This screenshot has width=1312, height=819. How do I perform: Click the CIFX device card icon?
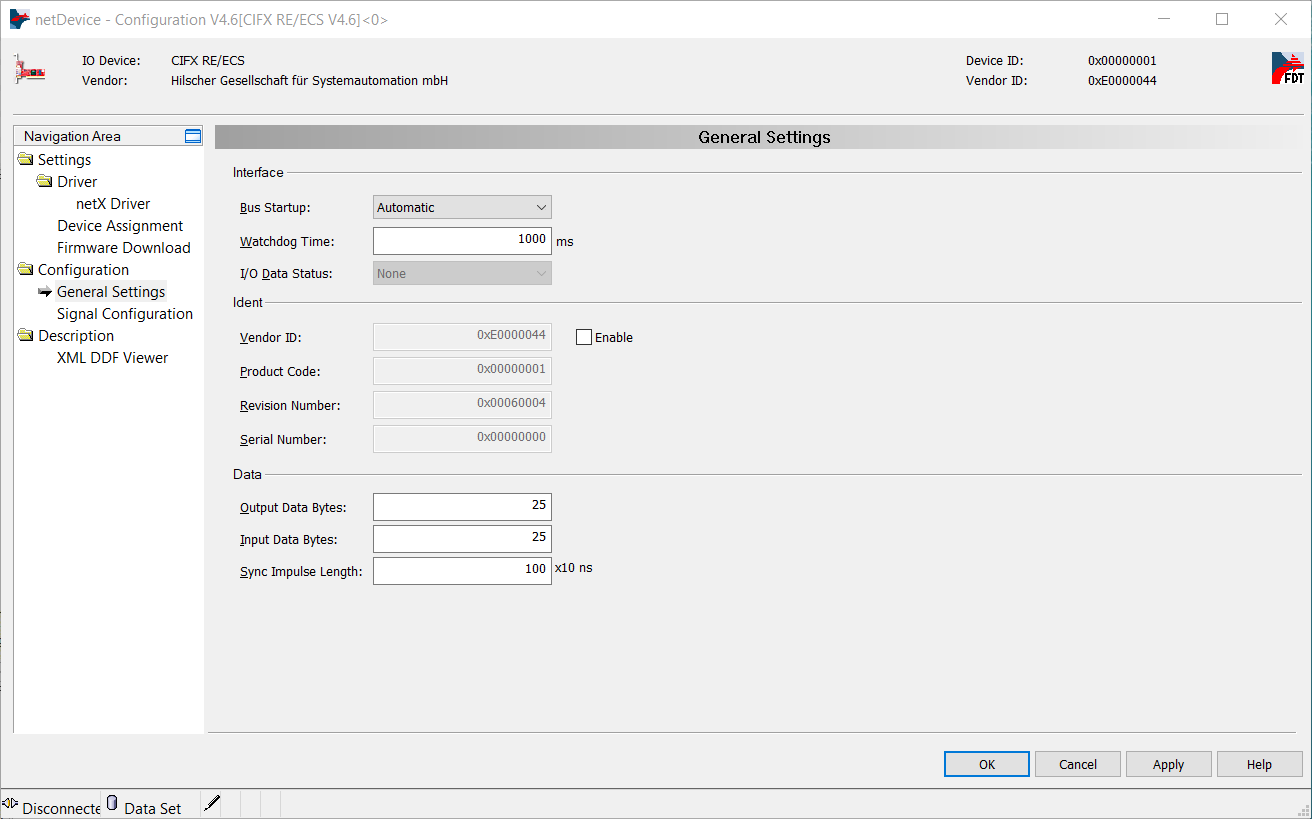(30, 70)
